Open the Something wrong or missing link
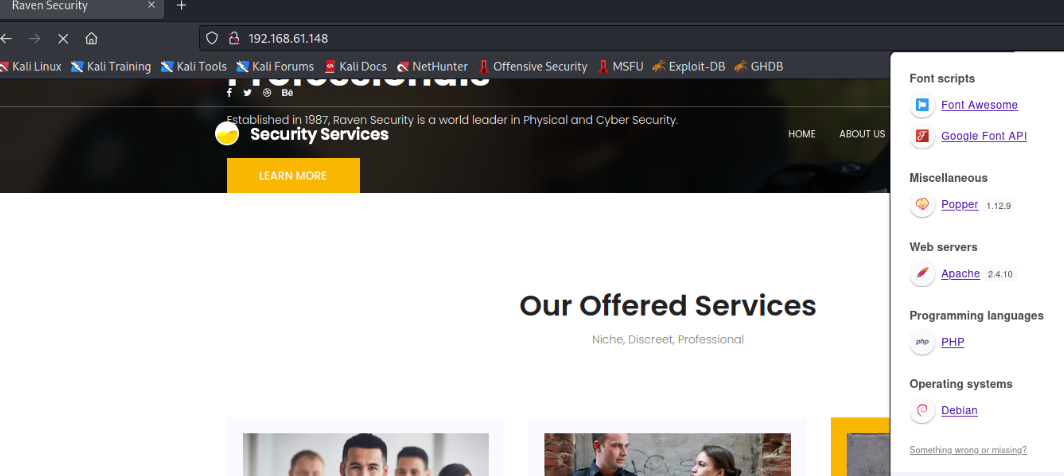 (x=968, y=450)
